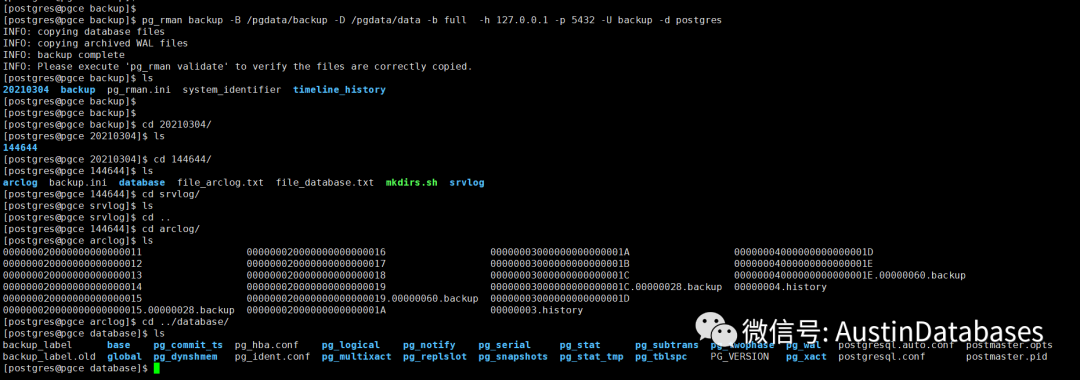Click WAL file 000000020000000000000014
Image resolution: width=1080 pixels, height=380 pixels.
pos(72,287)
